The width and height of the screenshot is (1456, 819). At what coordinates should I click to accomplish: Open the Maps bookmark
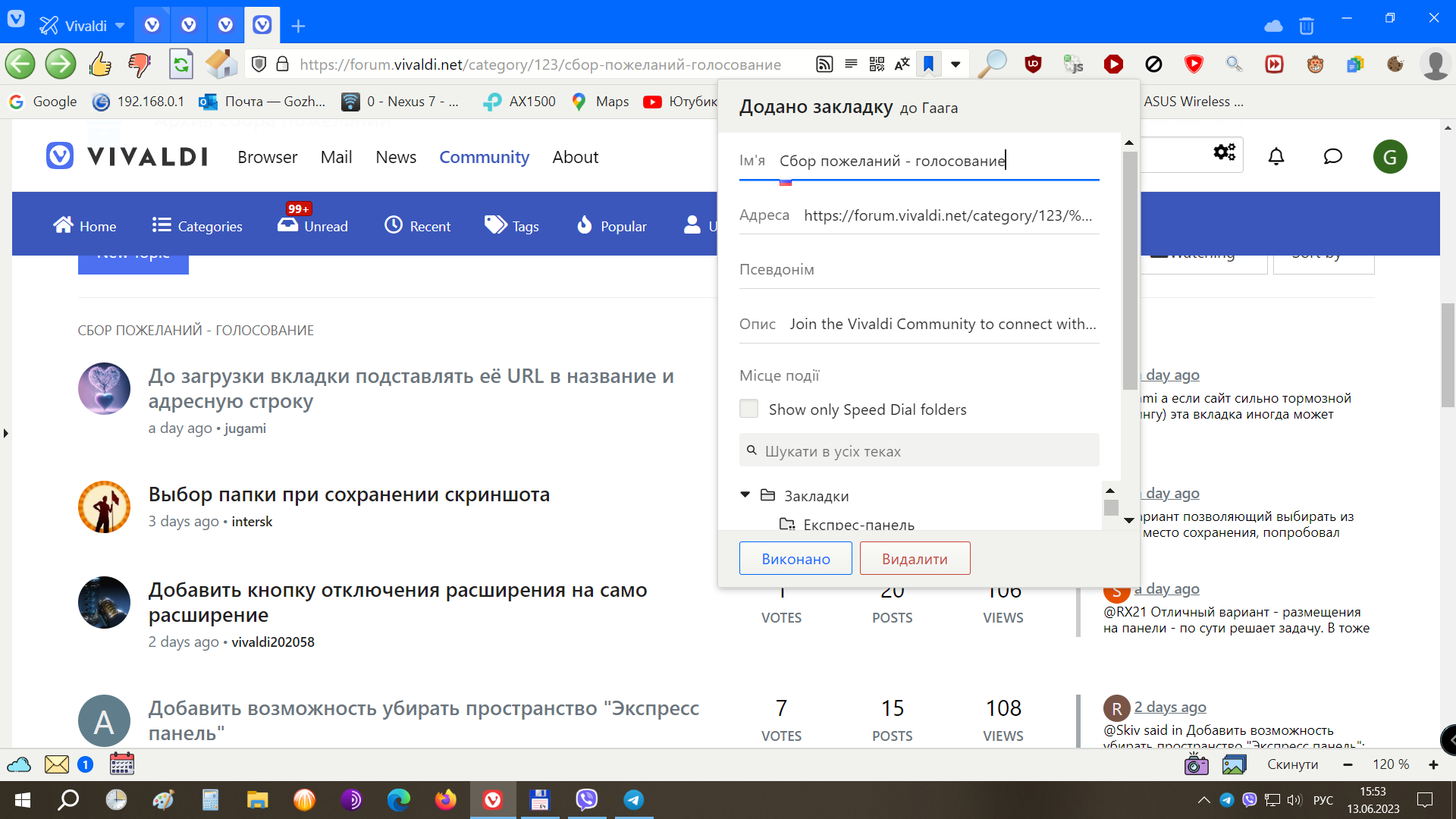[x=601, y=102]
